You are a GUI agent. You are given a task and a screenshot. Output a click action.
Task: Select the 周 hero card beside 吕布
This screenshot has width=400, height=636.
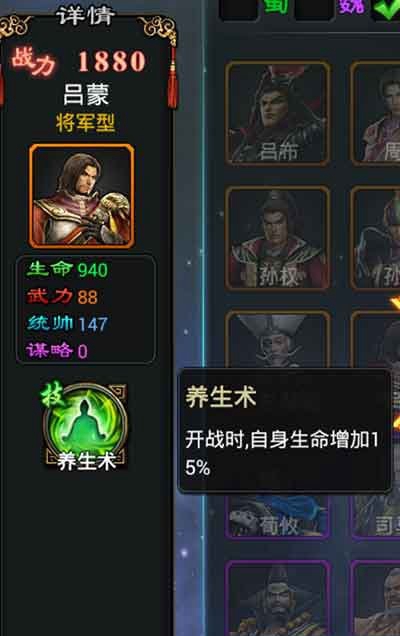[375, 113]
